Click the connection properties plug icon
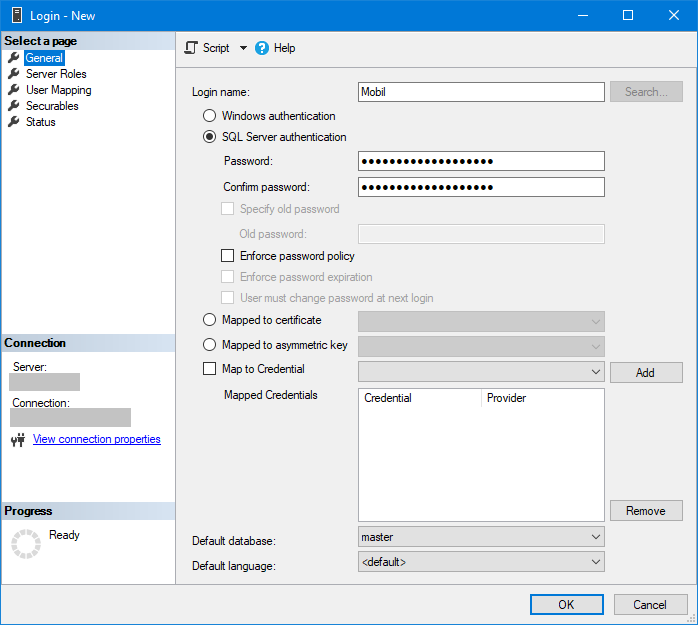Viewport: 698px width, 625px height. tap(17, 440)
